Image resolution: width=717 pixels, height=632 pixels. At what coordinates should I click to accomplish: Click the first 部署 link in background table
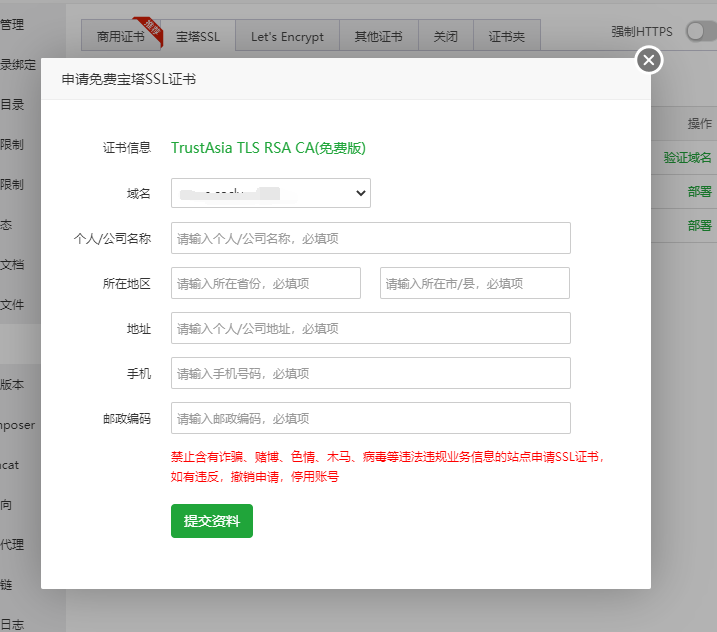700,192
